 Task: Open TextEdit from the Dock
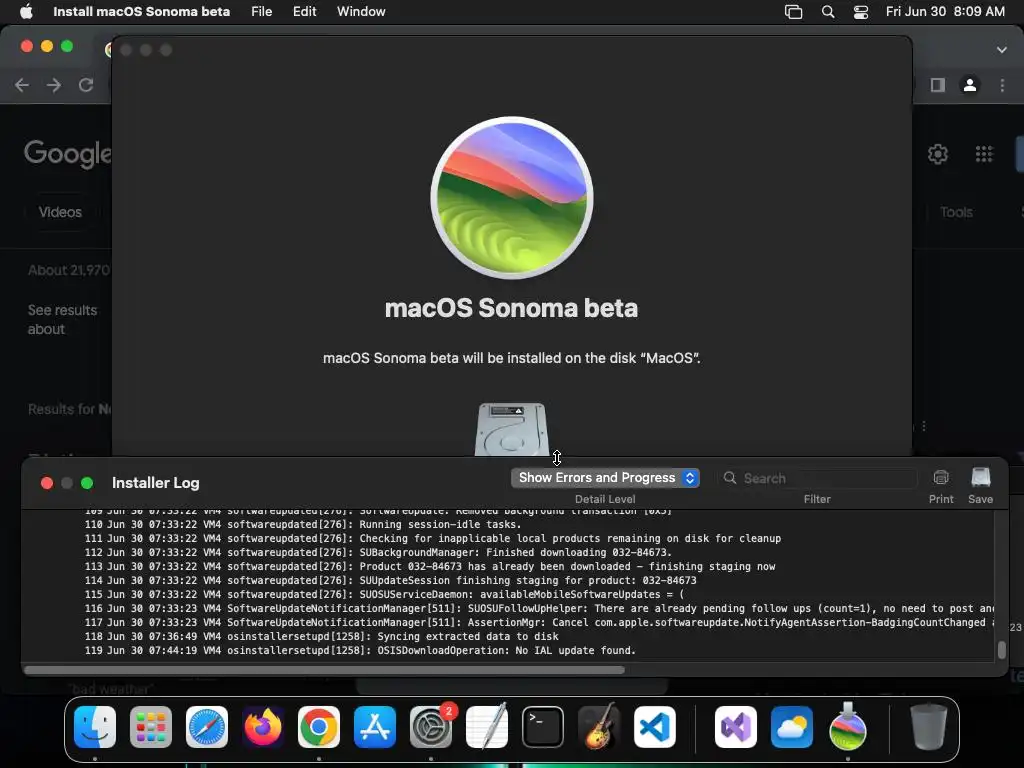pyautogui.click(x=487, y=727)
